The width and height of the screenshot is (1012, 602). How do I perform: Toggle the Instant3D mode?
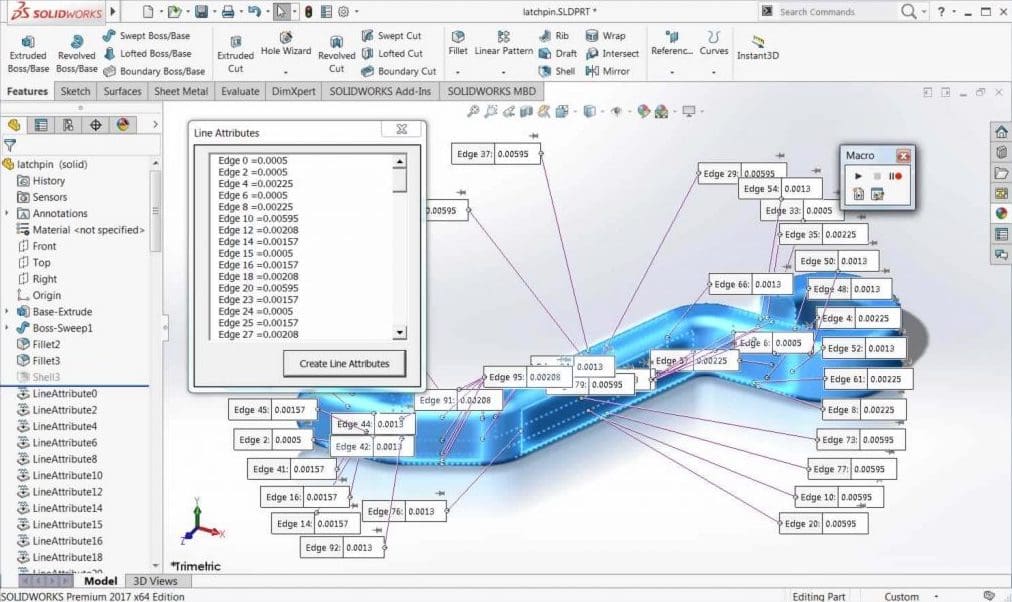(x=758, y=50)
